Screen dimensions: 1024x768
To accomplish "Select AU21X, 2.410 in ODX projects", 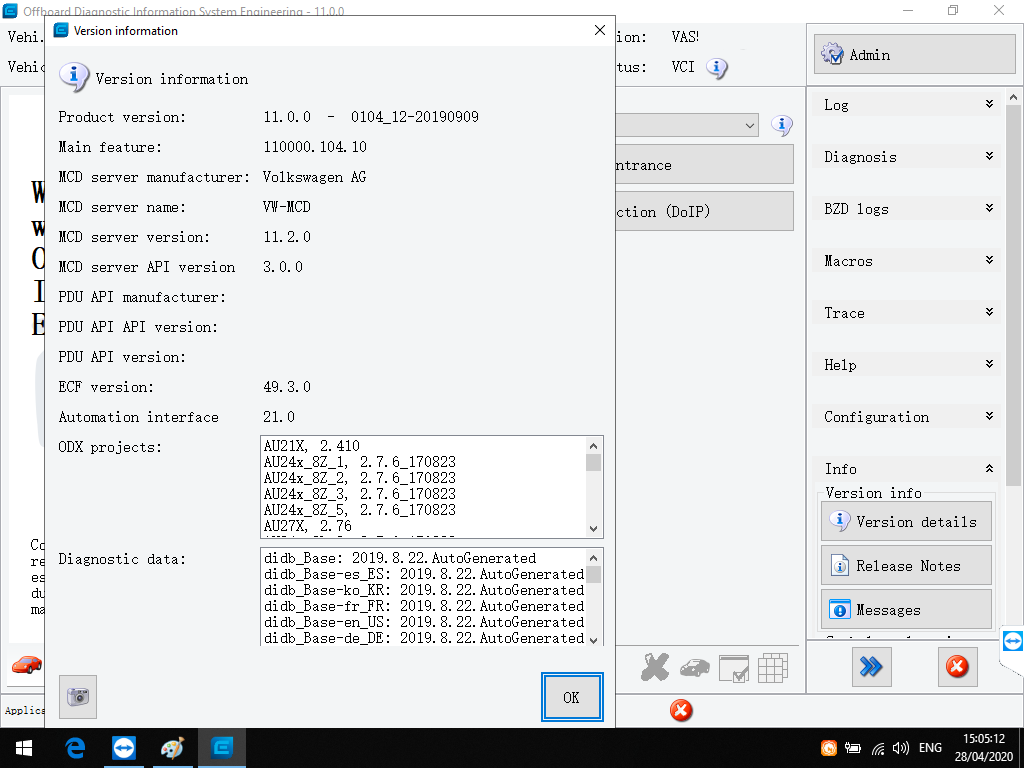I will [312, 446].
